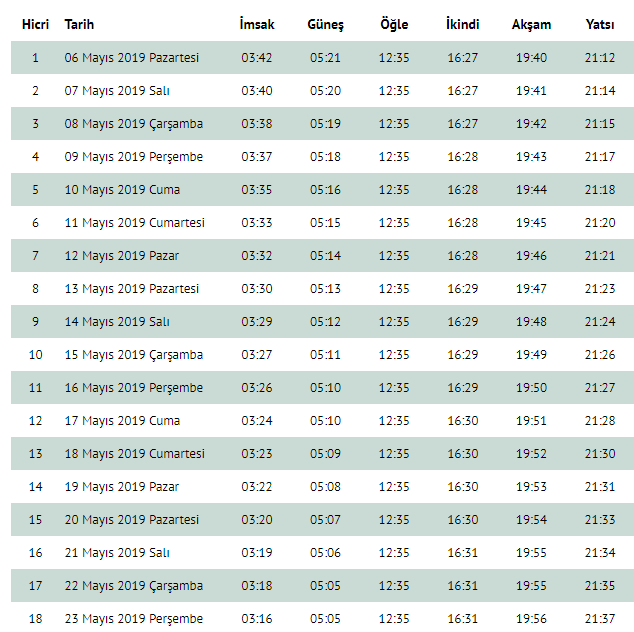
Task: Click Güneş time 05:19 for 08 Mayıs
Action: coord(325,124)
